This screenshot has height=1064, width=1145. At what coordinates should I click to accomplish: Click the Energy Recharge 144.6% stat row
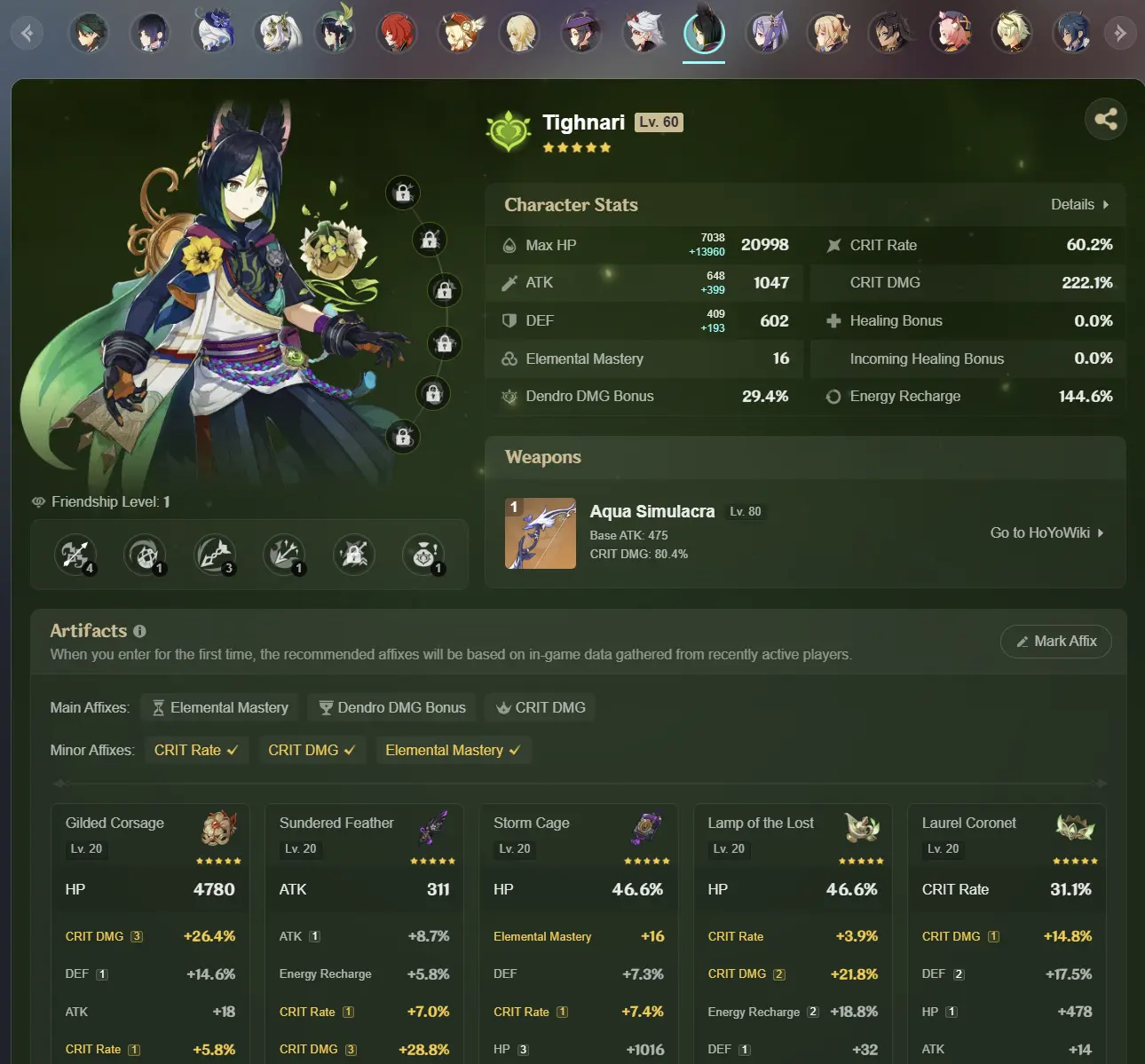point(968,397)
